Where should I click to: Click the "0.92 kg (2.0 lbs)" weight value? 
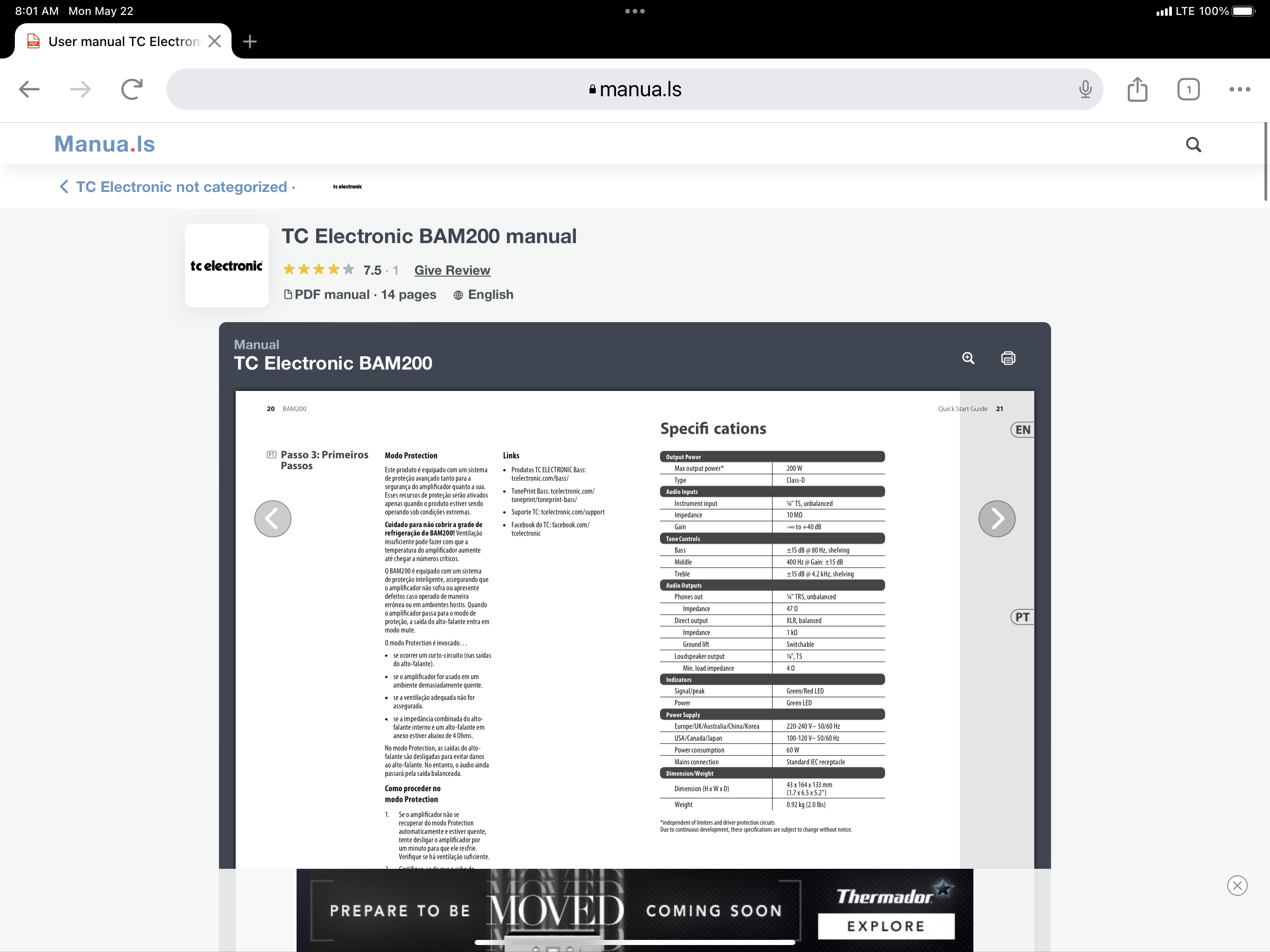[806, 805]
